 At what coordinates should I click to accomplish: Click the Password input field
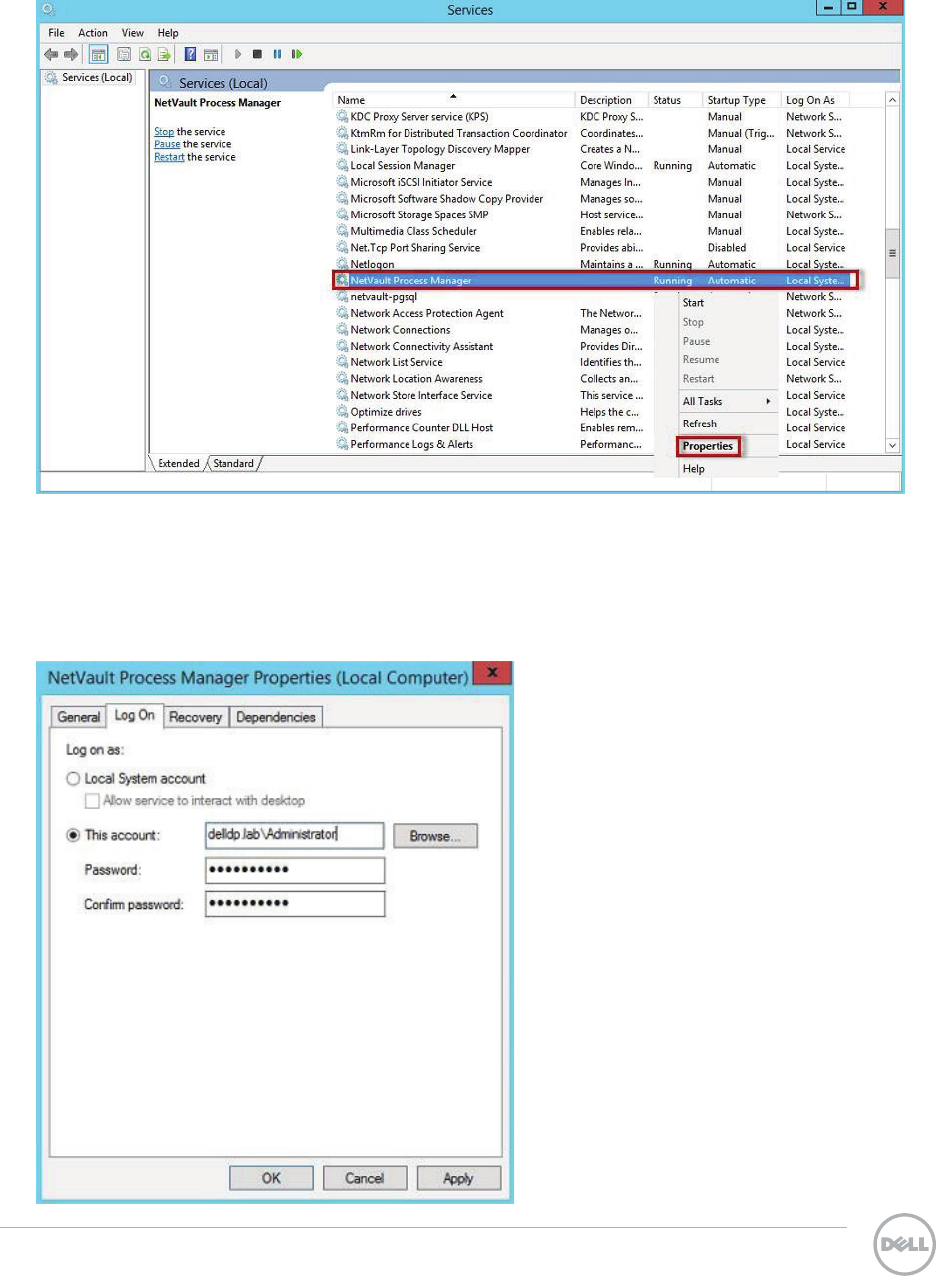(295, 870)
